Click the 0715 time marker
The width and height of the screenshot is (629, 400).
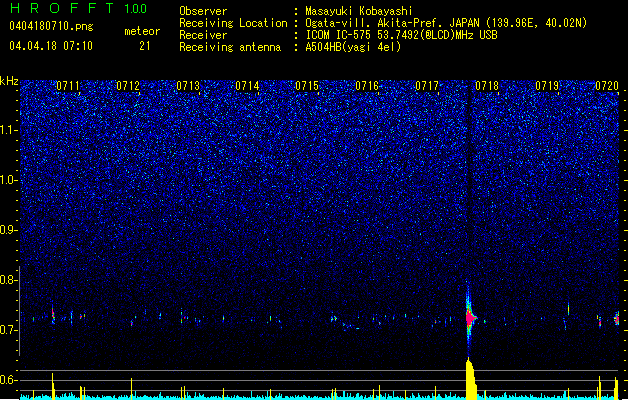(307, 86)
